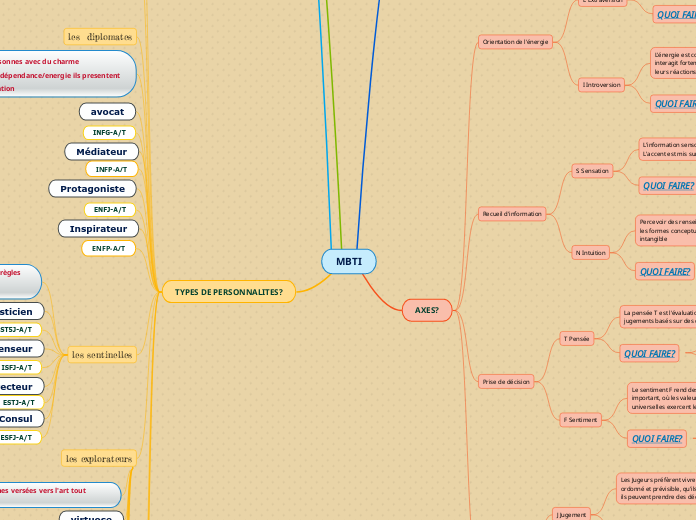This screenshot has height=520, width=696.
Task: Click the TYPES DE PERSONNALITES? branch node
Action: (x=229, y=292)
